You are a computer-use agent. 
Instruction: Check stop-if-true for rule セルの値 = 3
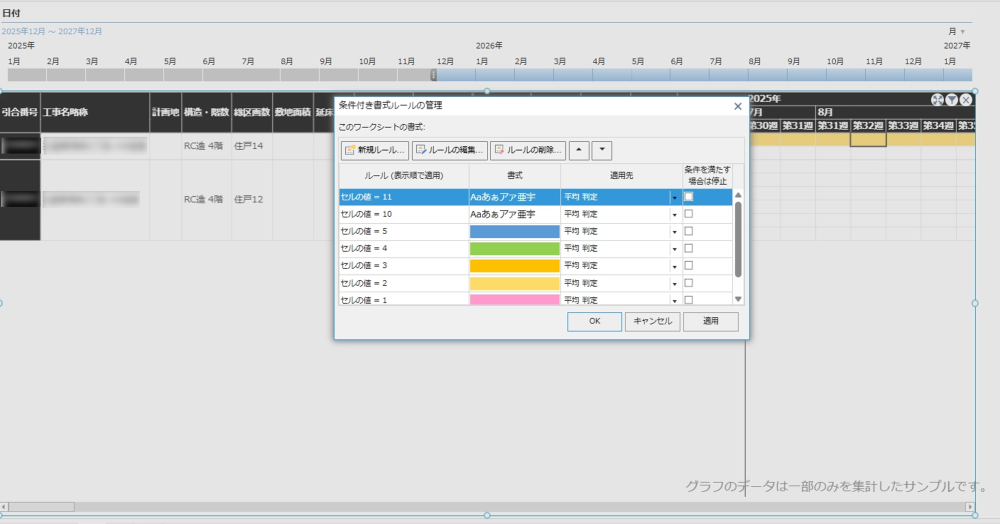tap(689, 266)
